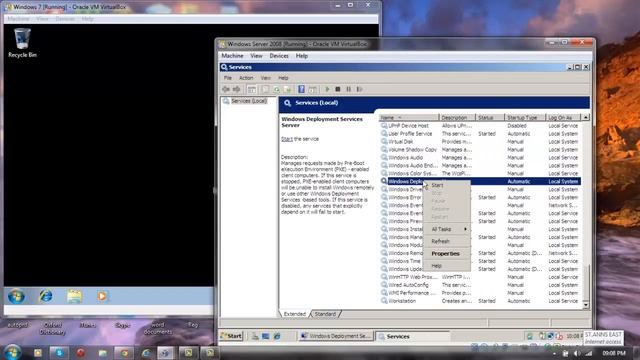Viewport: 640px width, 360px height.
Task: Click the Forward arrow in Services toolbar
Action: (237, 89)
